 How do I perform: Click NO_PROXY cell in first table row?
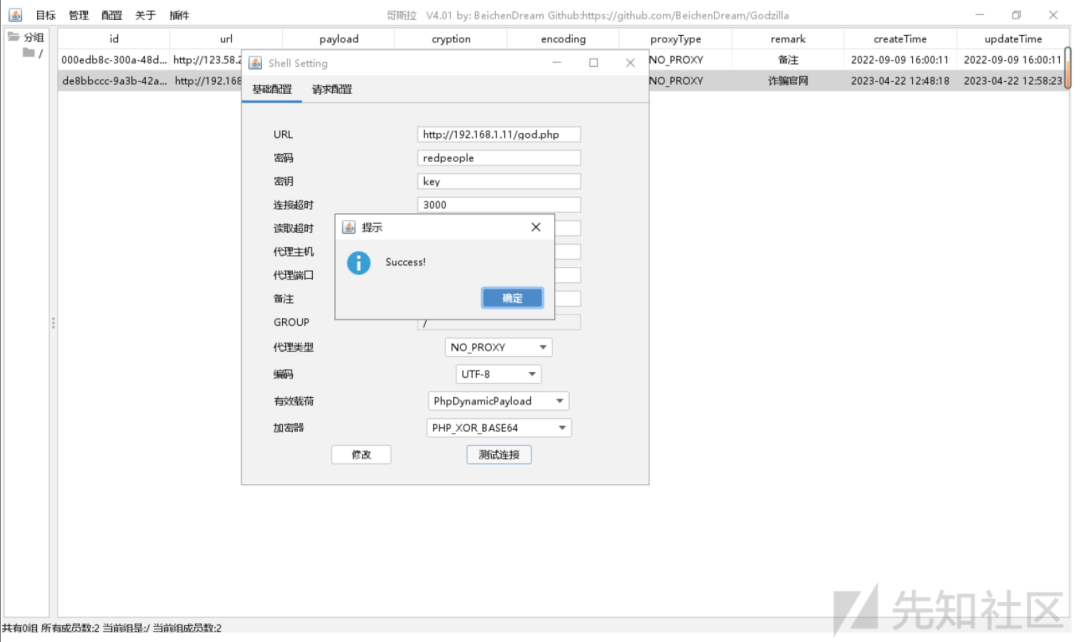pyautogui.click(x=676, y=60)
